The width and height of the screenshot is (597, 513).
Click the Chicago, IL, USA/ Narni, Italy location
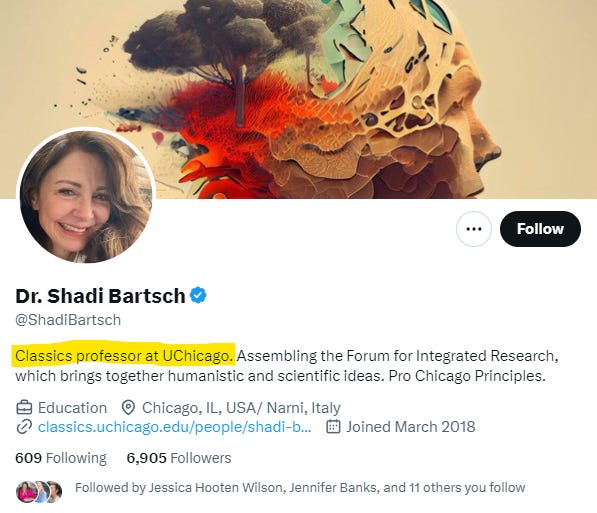click(241, 408)
